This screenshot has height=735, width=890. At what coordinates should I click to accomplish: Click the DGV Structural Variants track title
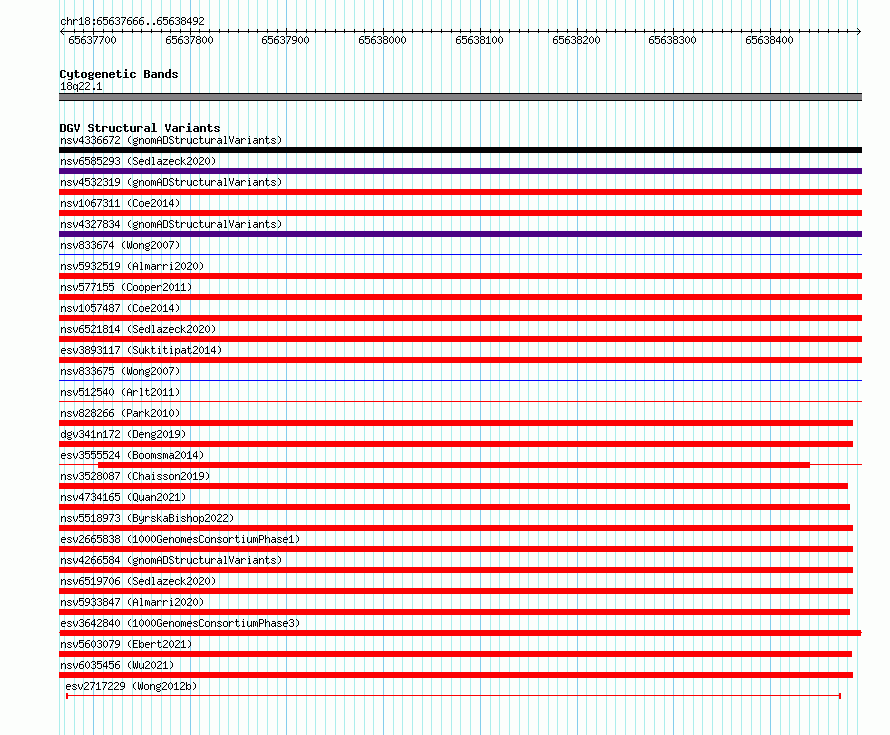[x=140, y=128]
